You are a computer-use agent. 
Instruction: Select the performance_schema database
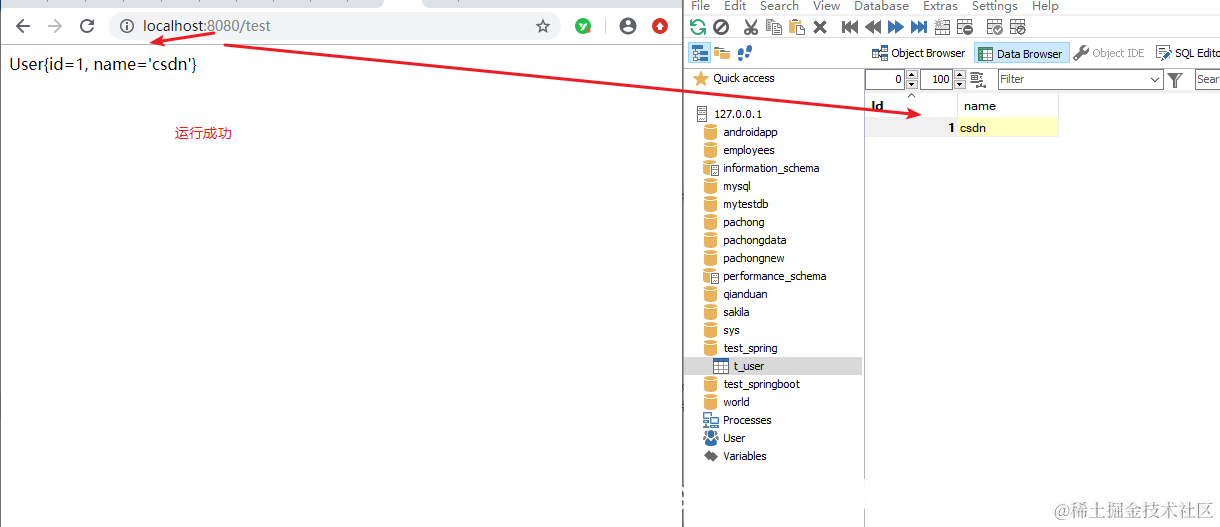(x=774, y=276)
